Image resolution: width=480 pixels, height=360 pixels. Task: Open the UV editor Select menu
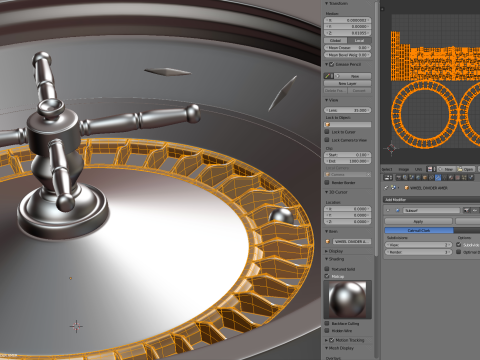click(x=387, y=169)
